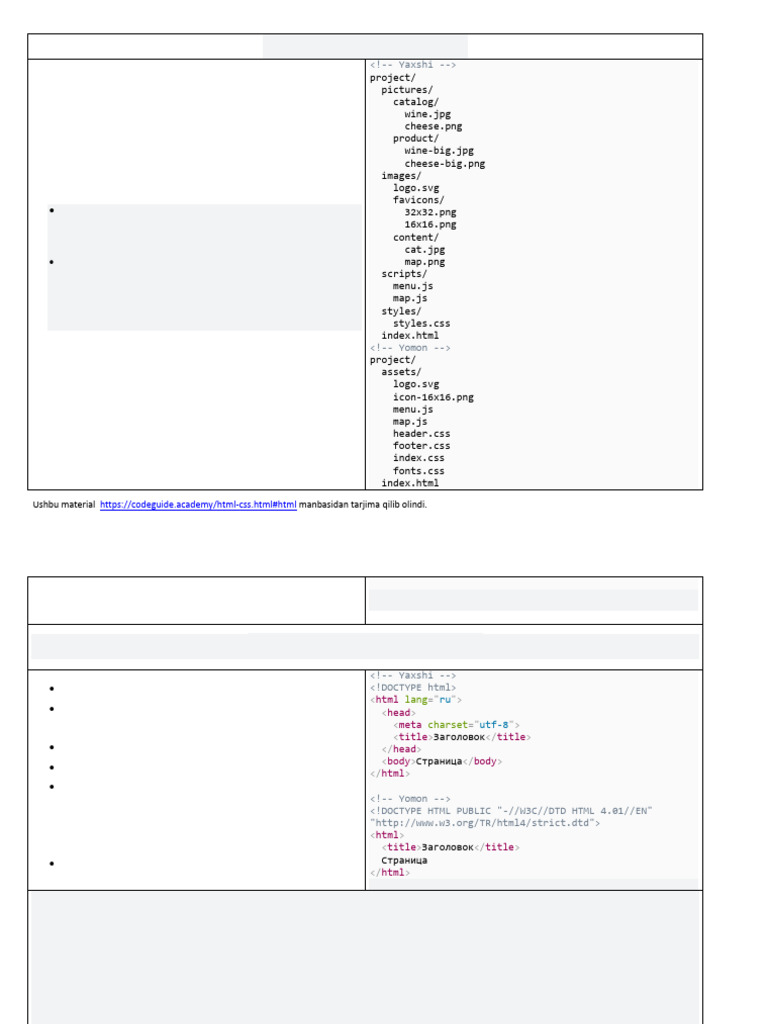The height and width of the screenshot is (1024, 768).
Task: Open the codeguide.academy html-css link
Action: tap(198, 505)
